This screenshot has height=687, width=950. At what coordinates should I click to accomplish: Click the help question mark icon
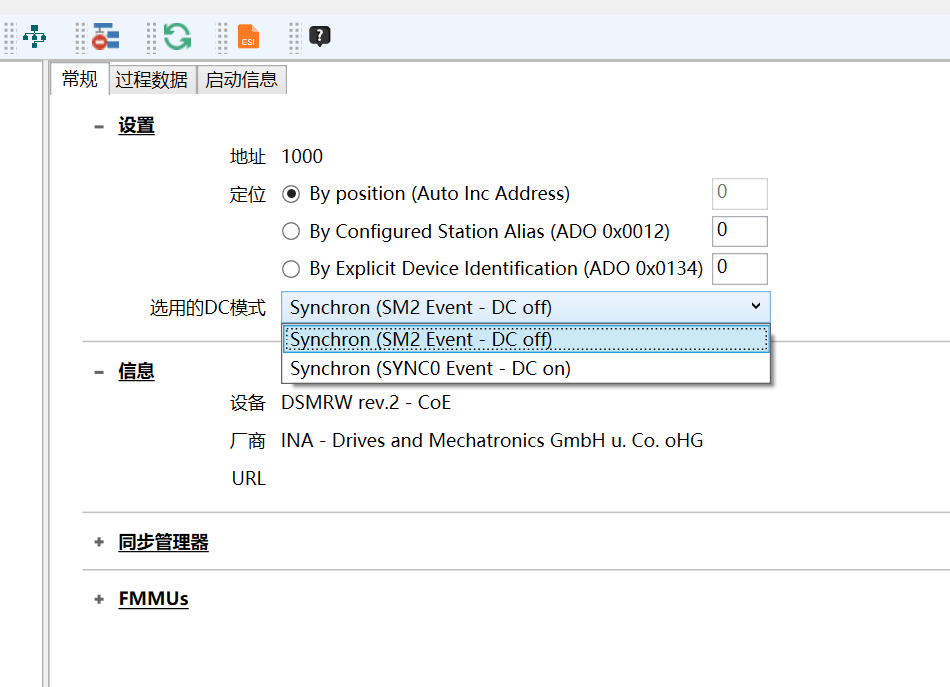tap(320, 38)
